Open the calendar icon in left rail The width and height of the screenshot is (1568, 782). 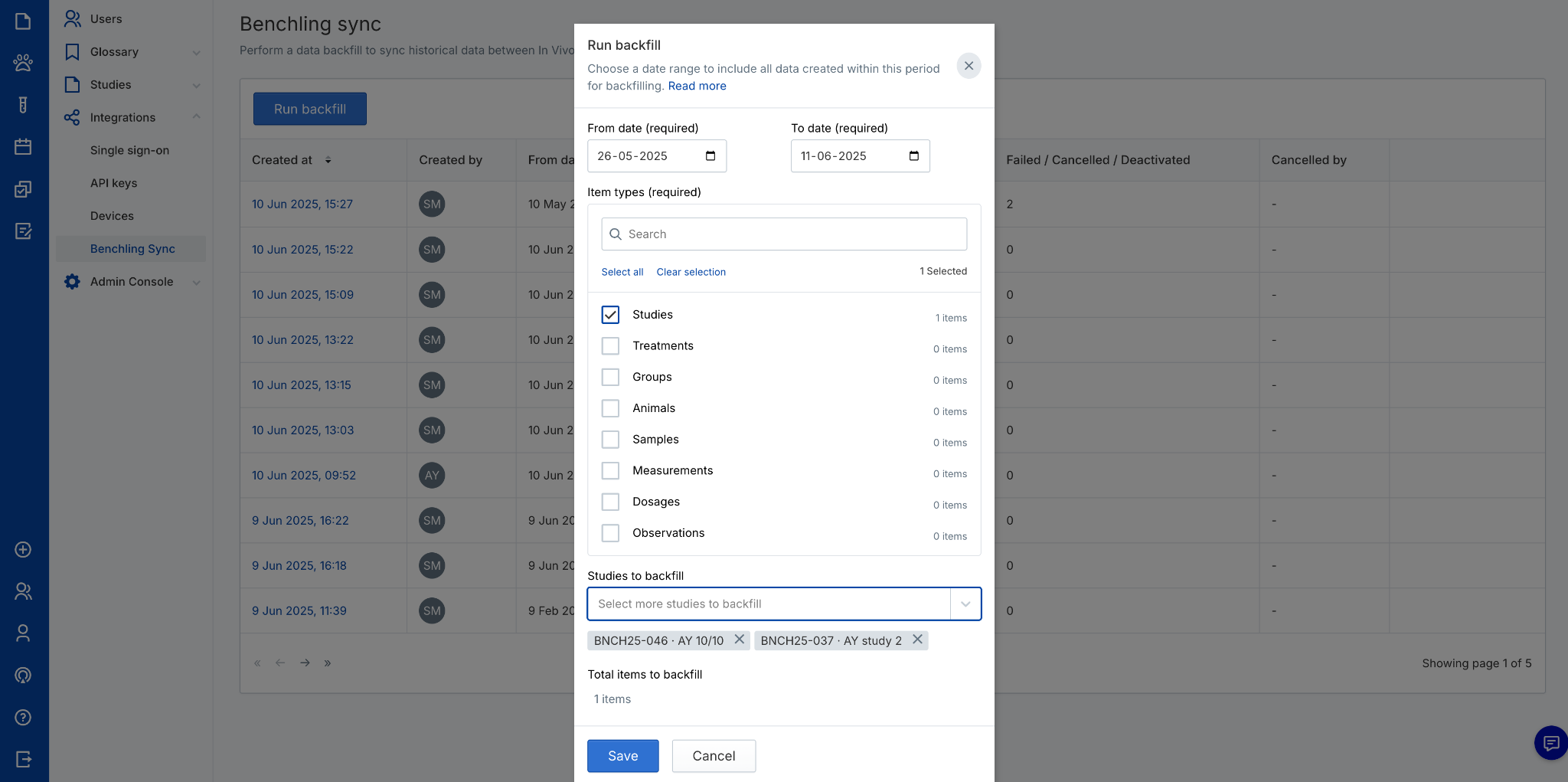(23, 146)
